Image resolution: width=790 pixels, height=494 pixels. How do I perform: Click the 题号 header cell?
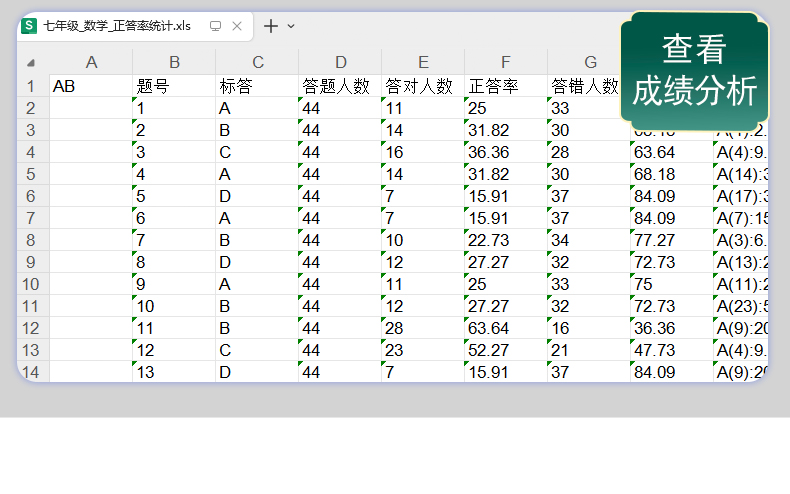[x=173, y=87]
